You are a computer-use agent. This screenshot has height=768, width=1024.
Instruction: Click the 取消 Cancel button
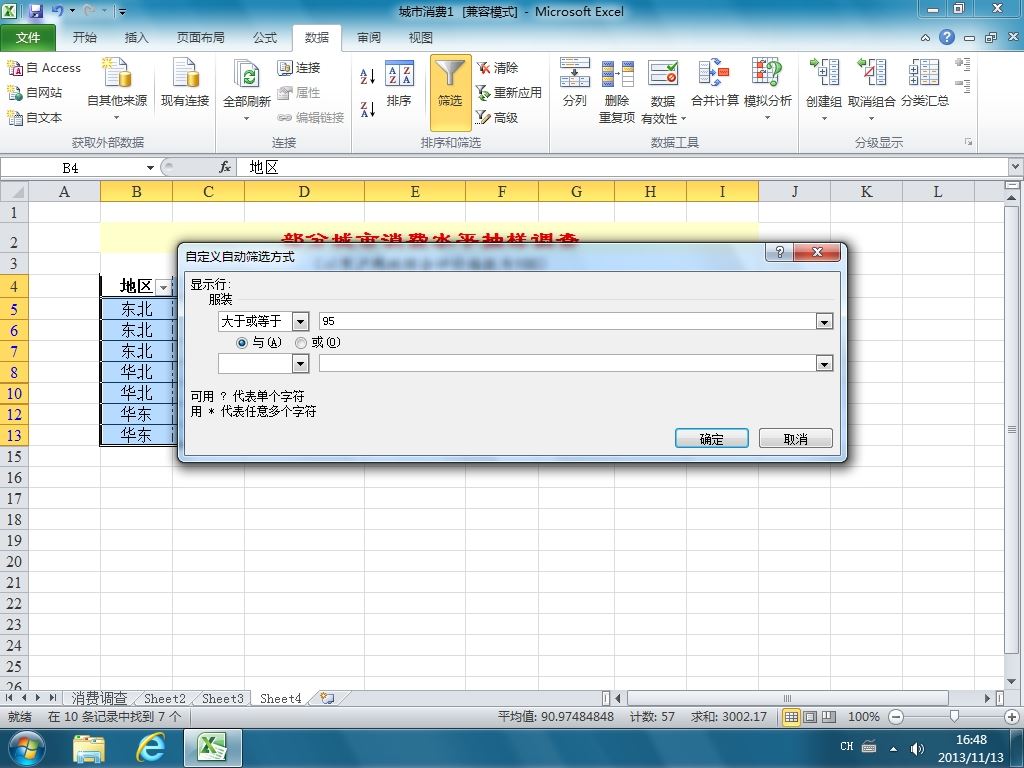(x=795, y=438)
